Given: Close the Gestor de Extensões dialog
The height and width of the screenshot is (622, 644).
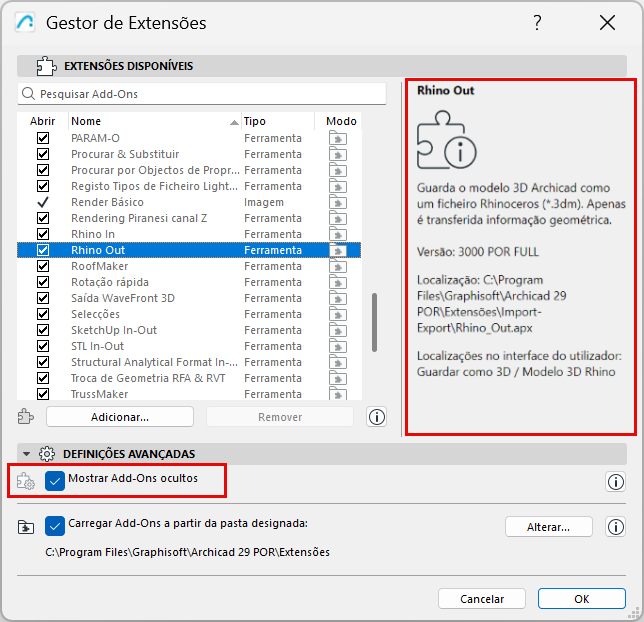Looking at the screenshot, I should click(x=607, y=23).
